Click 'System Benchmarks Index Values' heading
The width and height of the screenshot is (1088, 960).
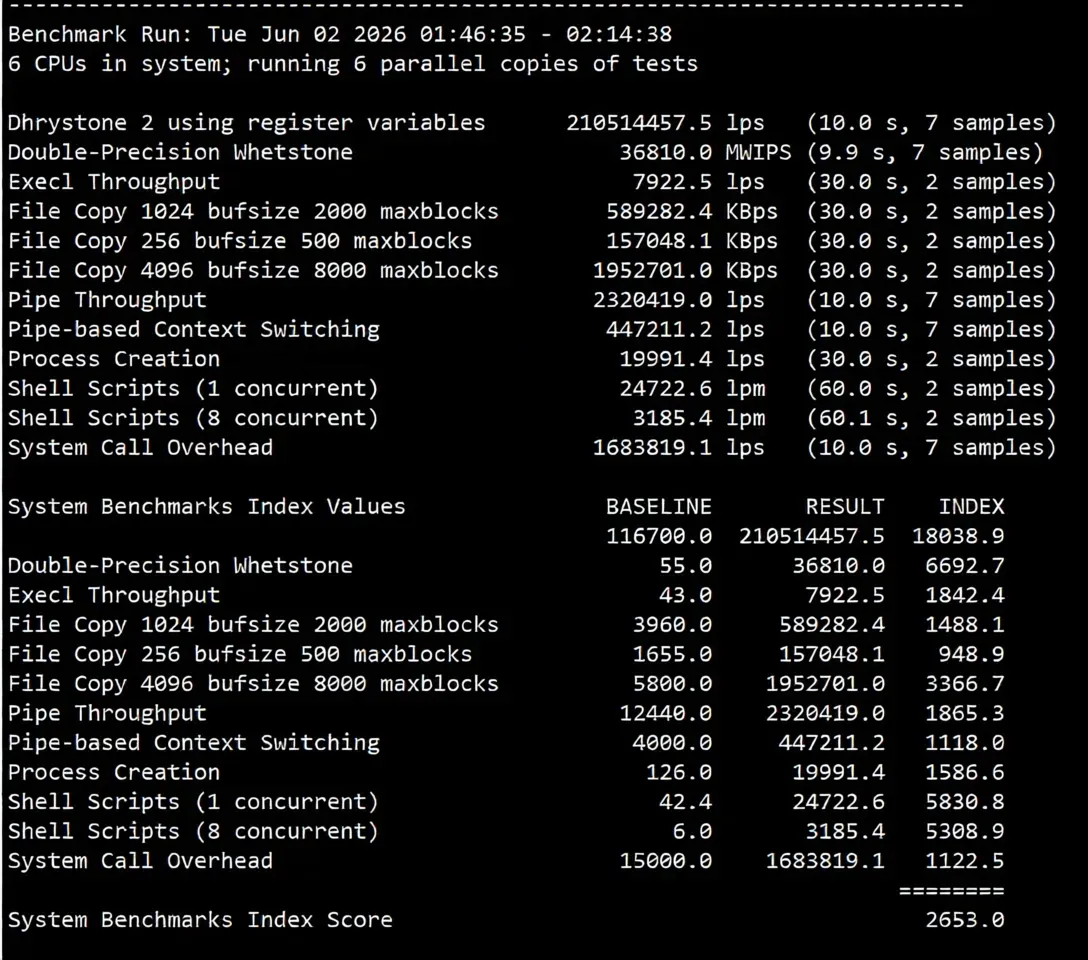pyautogui.click(x=206, y=506)
